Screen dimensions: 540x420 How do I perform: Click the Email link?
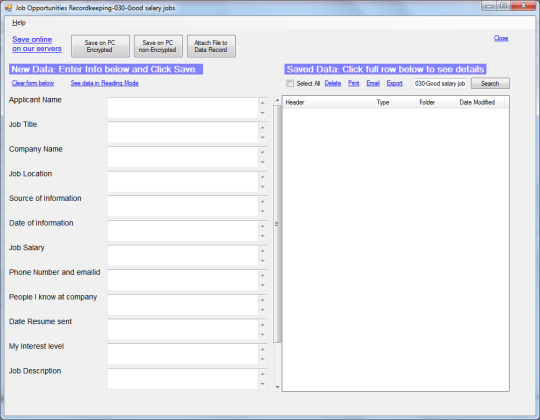point(373,83)
